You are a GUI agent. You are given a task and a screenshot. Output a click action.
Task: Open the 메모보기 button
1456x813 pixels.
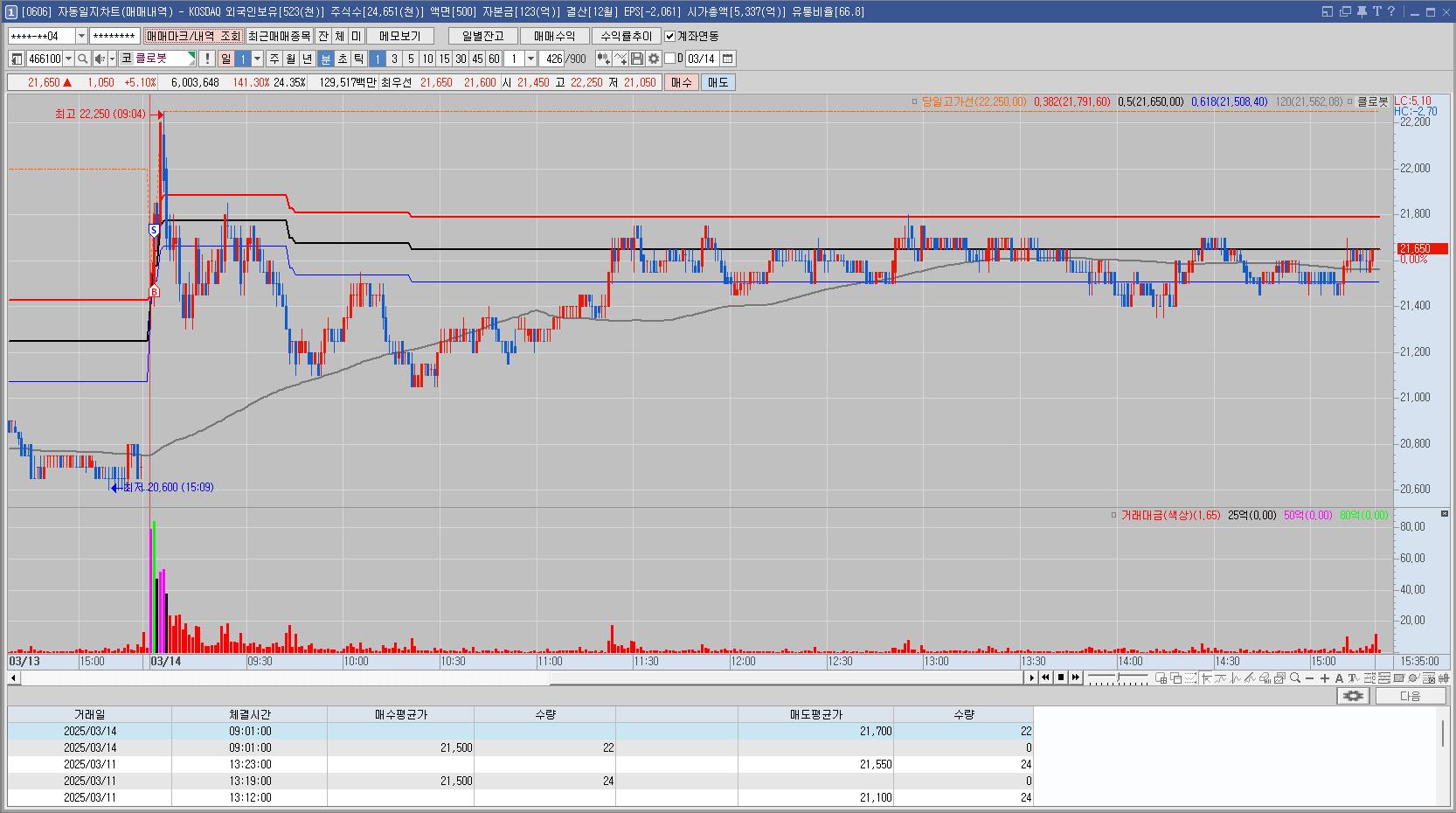400,36
